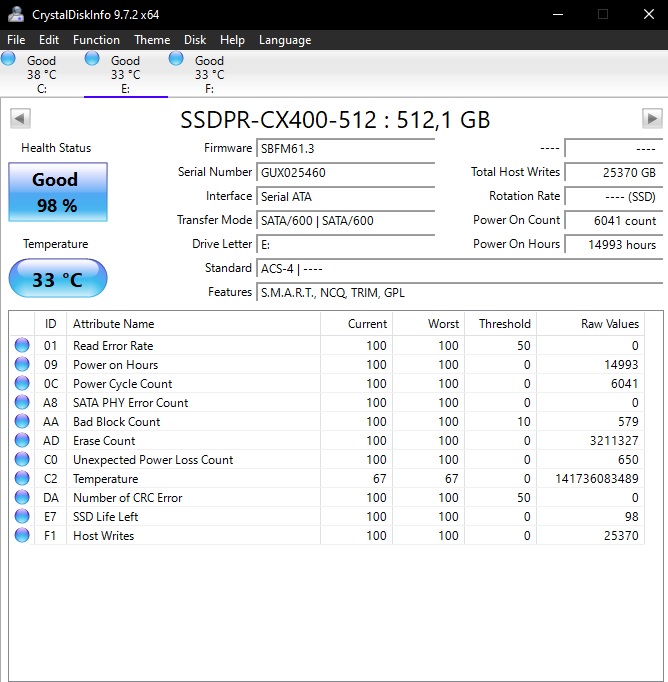Minimize the CrystalDiskInfo window
Image resolution: width=668 pixels, height=682 pixels.
[x=558, y=14]
